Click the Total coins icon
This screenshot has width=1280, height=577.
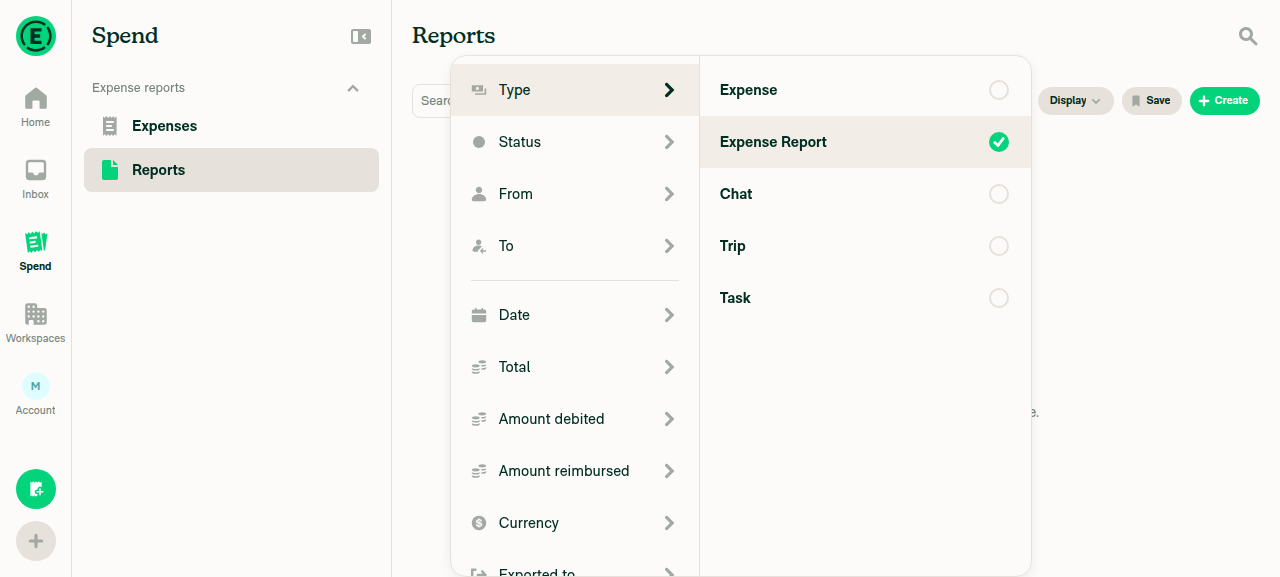pos(479,367)
